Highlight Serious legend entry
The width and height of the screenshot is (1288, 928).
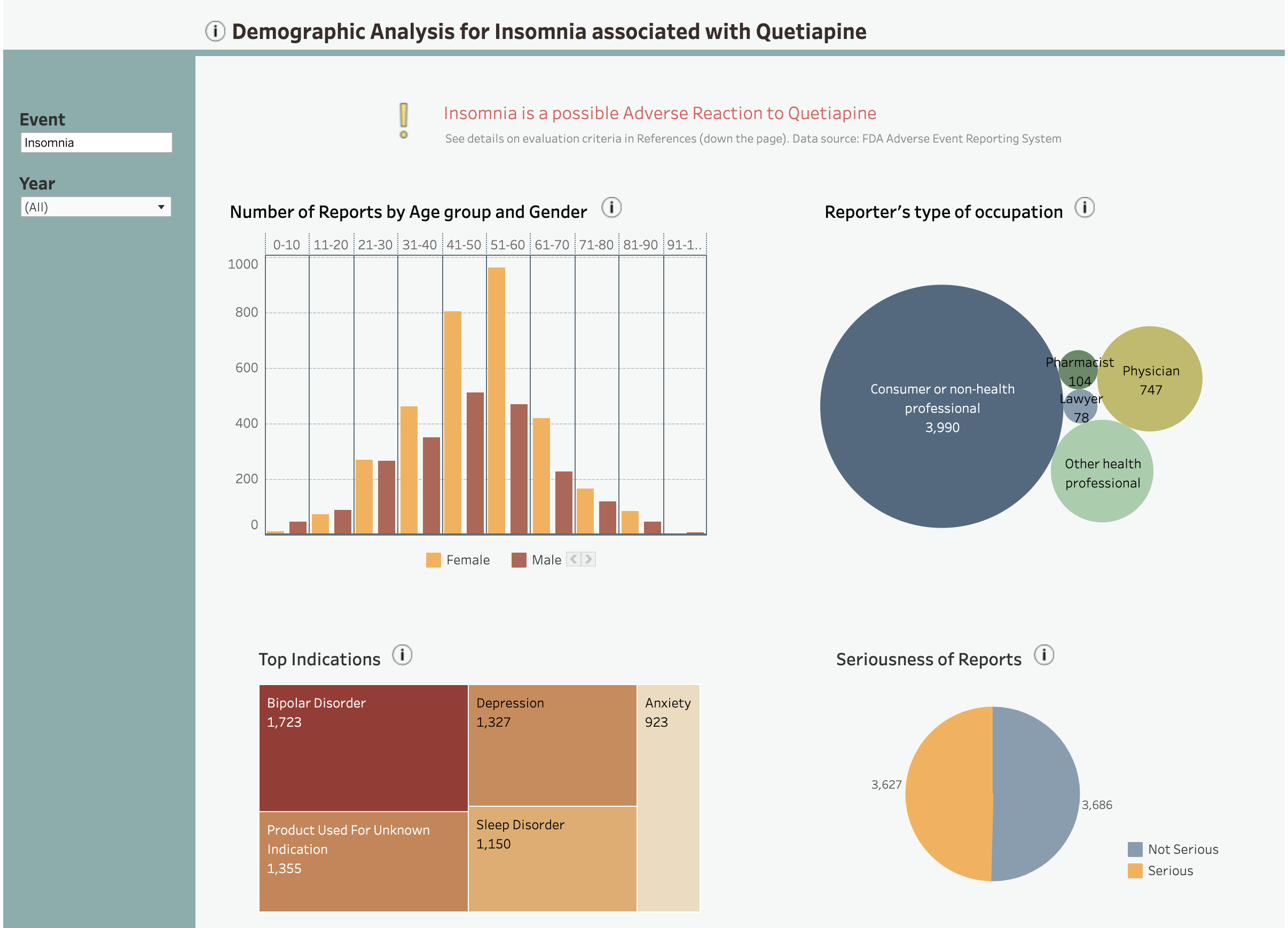[x=1169, y=871]
